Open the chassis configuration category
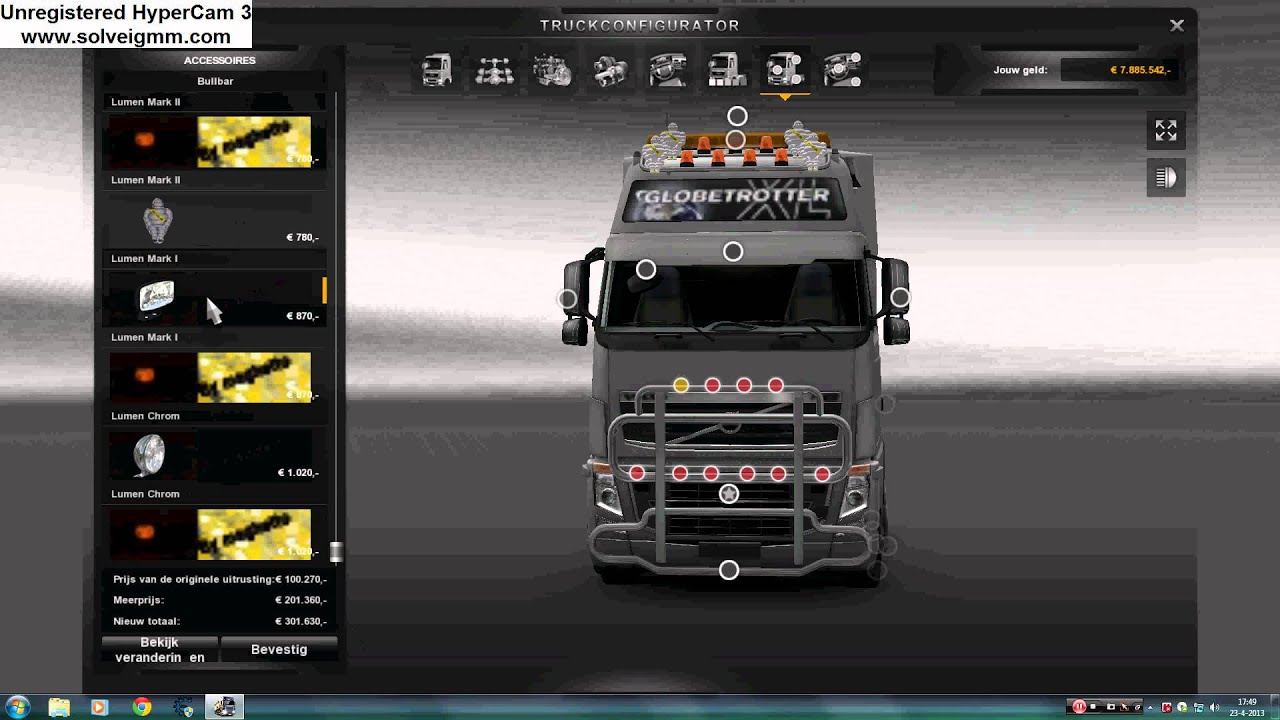The width and height of the screenshot is (1280, 720). (494, 70)
